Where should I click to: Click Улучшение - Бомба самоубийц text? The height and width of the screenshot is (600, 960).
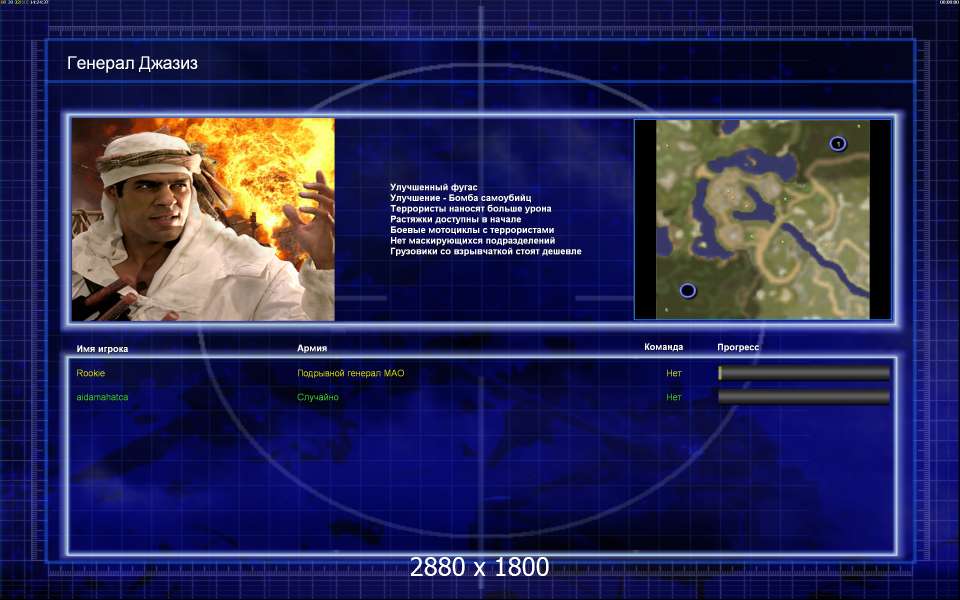[460, 198]
